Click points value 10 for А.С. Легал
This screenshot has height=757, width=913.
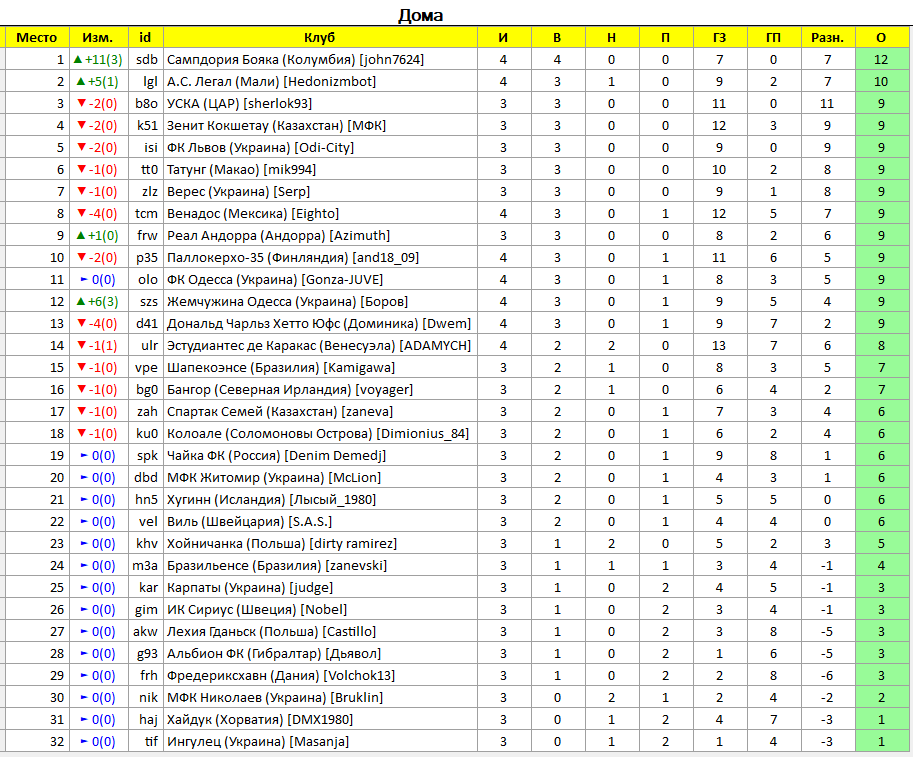click(x=881, y=82)
